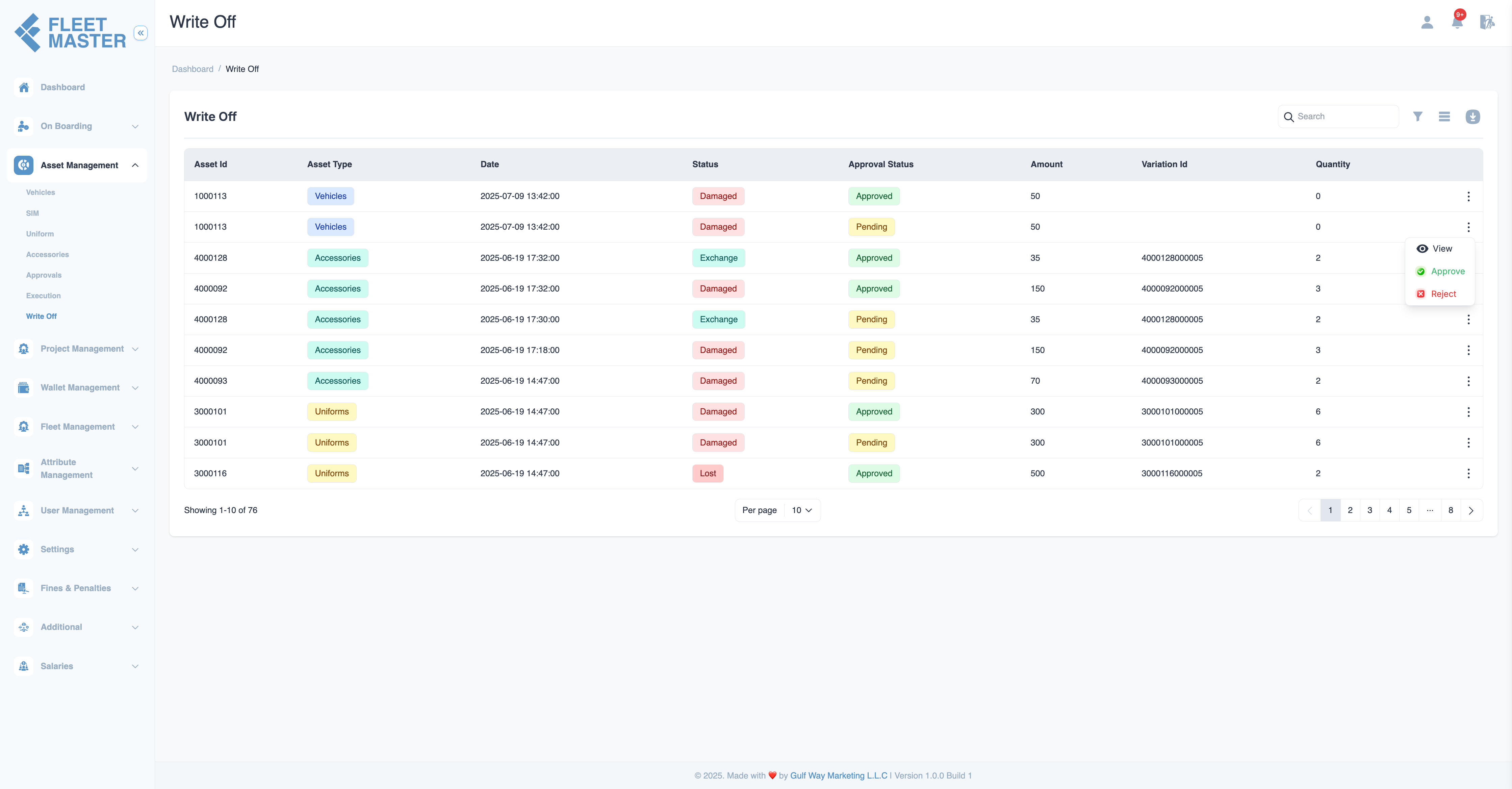Click the Asset Management sidebar icon
The width and height of the screenshot is (1512, 789).
[x=24, y=165]
